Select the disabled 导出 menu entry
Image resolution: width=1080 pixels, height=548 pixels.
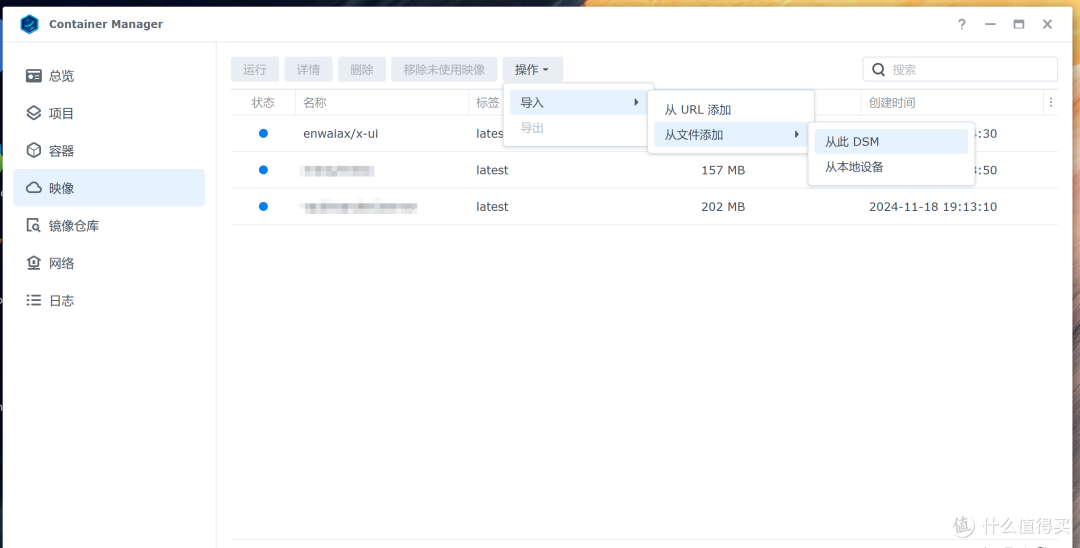coord(577,127)
